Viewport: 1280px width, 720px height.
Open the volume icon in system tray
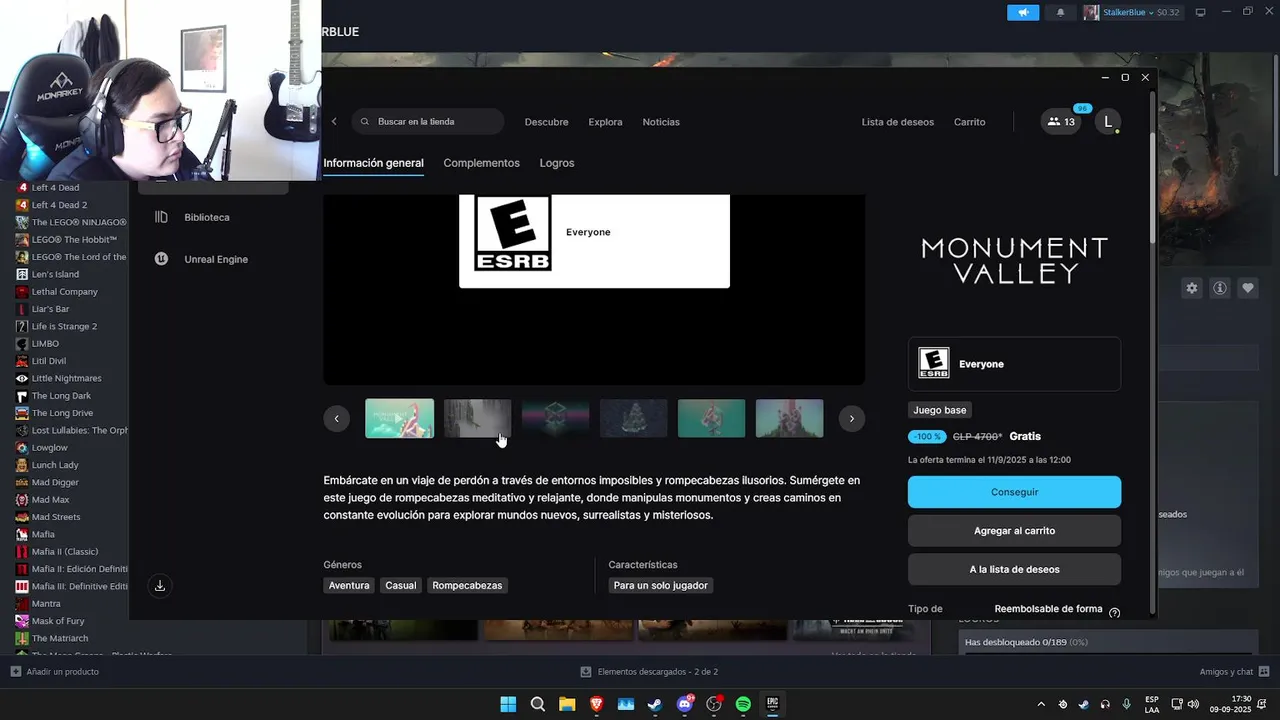[x=1193, y=704]
